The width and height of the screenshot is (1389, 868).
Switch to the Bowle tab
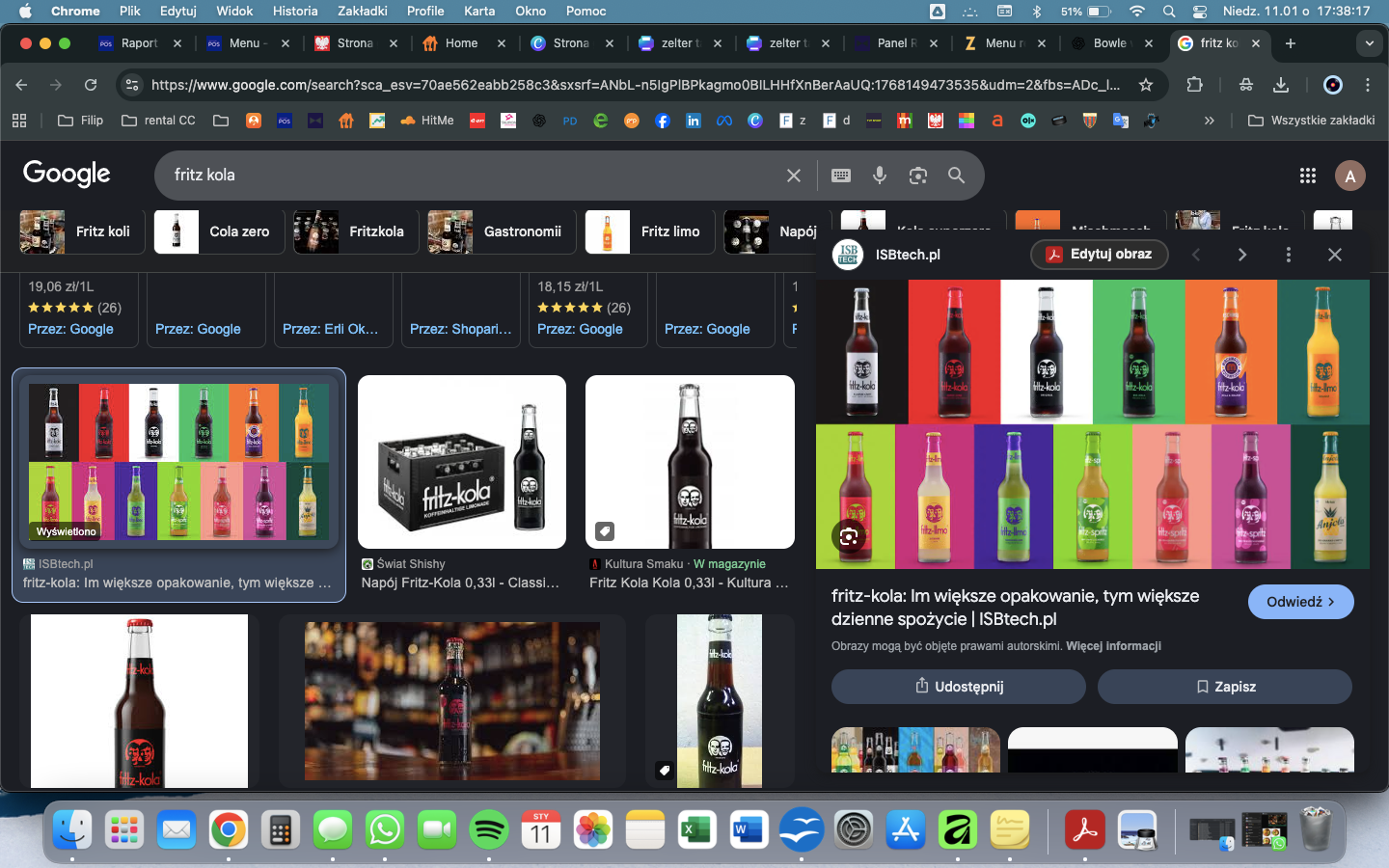click(1108, 43)
